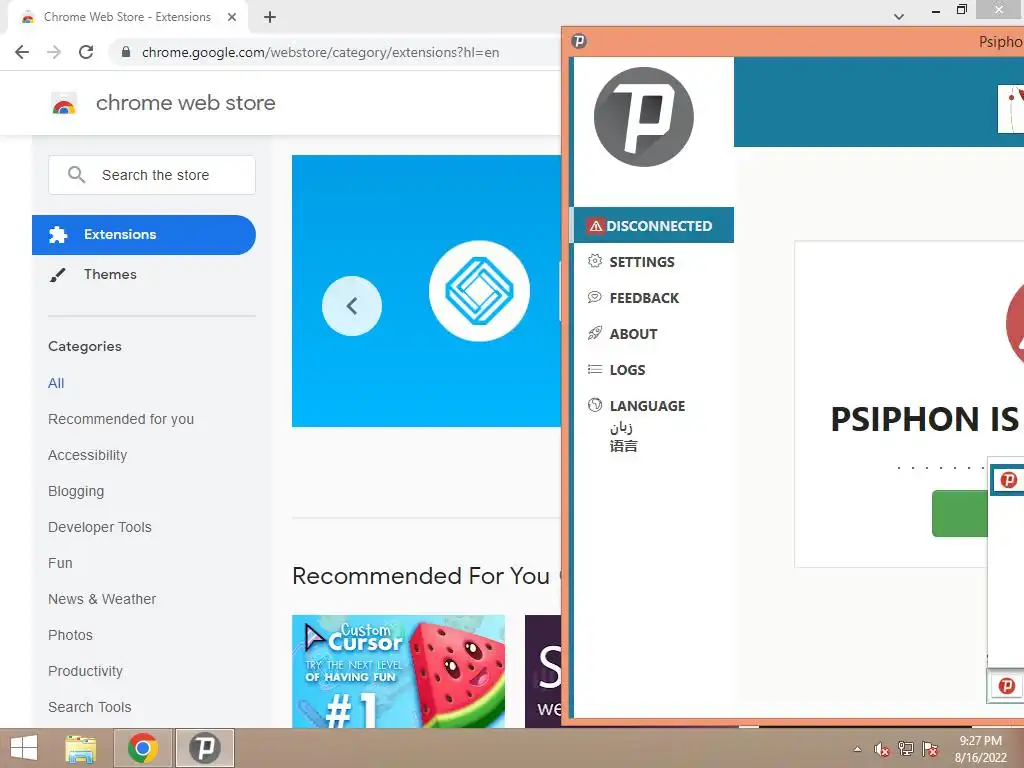Open Psiphon Feedback page
Screen dimensions: 1024x768
pyautogui.click(x=644, y=298)
